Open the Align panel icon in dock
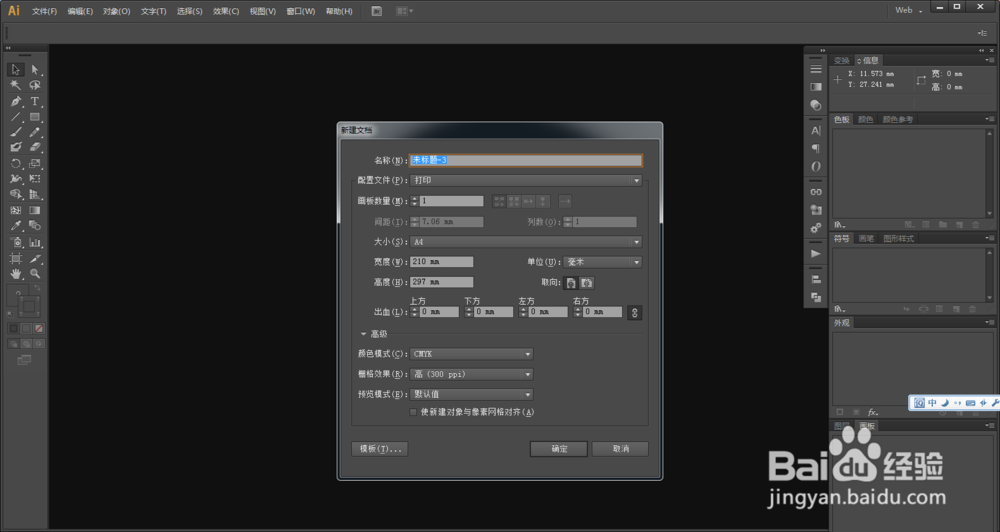This screenshot has height=532, width=1000. 816,279
